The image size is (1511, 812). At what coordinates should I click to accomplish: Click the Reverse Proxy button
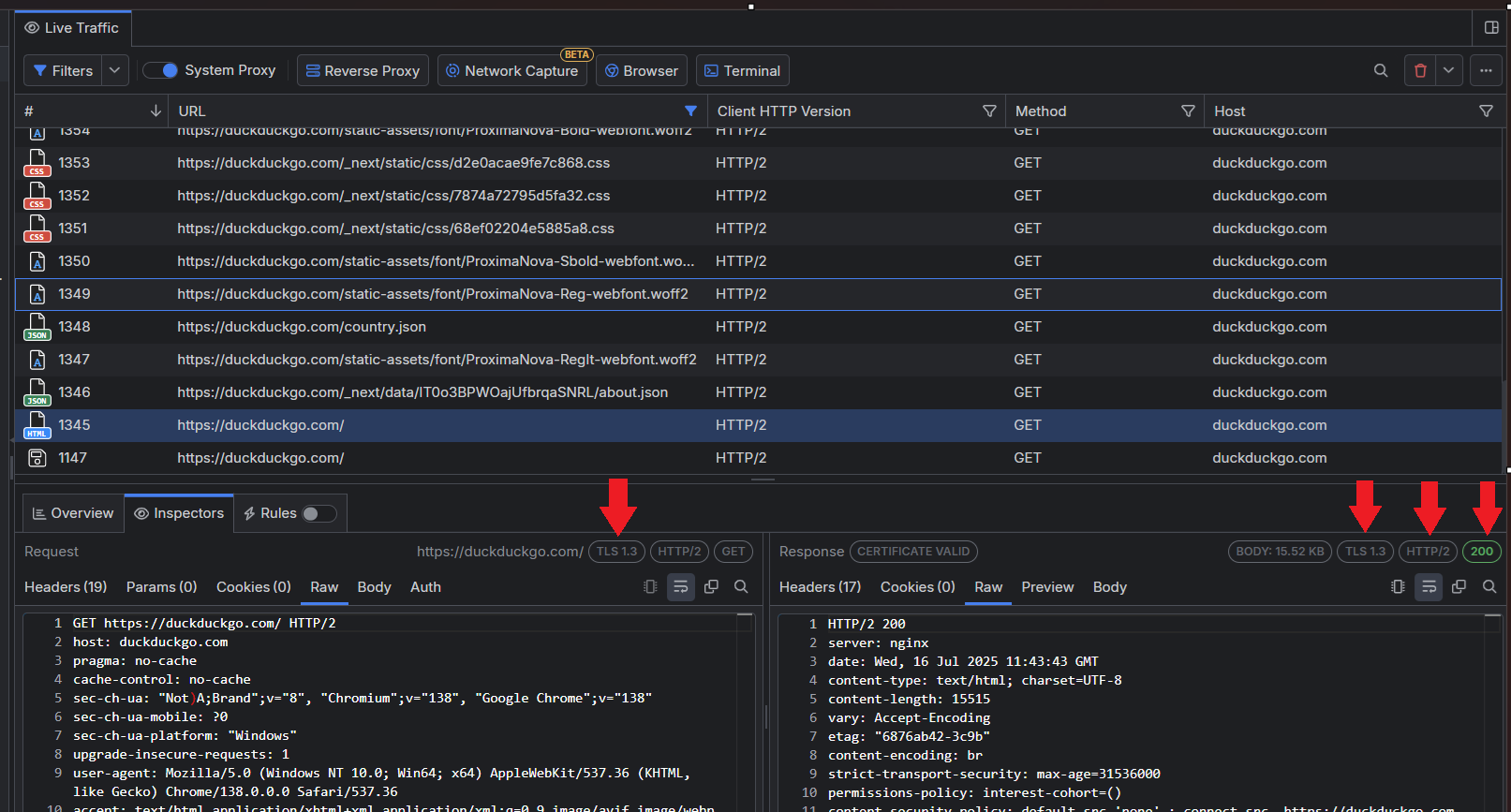[363, 70]
